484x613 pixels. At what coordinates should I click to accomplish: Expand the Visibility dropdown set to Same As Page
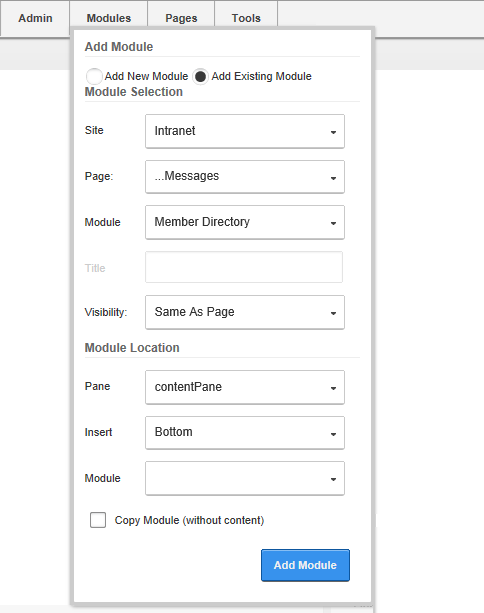click(x=245, y=312)
